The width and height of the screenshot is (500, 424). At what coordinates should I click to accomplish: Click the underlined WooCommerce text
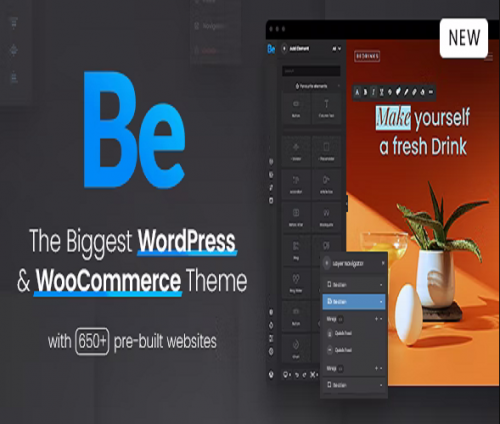coord(108,281)
